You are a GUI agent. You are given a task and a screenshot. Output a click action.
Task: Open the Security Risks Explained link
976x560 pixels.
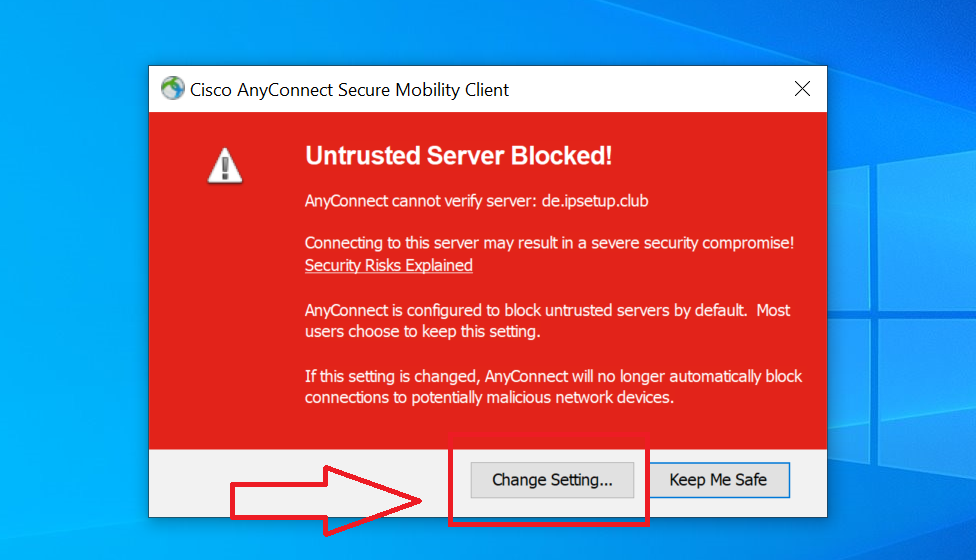[388, 266]
